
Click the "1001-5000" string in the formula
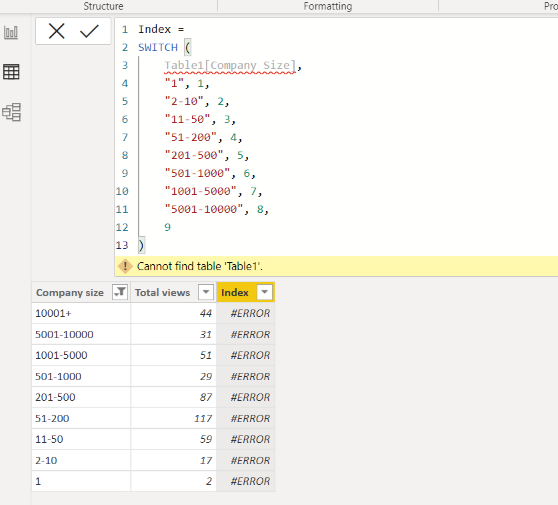coord(201,191)
